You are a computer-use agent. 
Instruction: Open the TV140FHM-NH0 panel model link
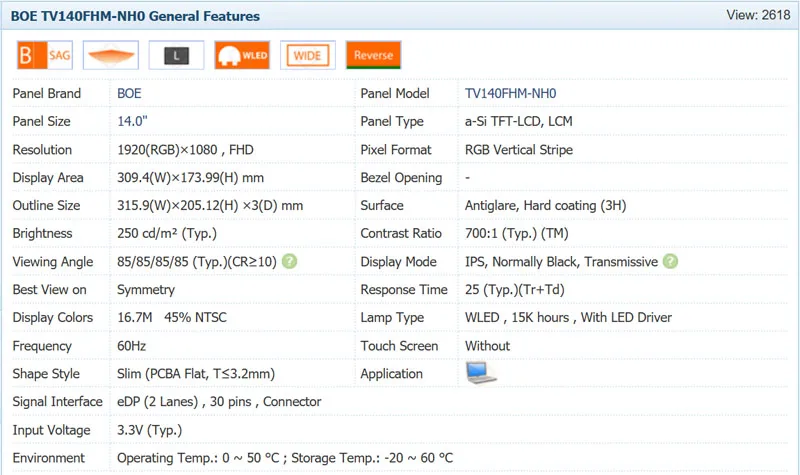click(x=510, y=93)
